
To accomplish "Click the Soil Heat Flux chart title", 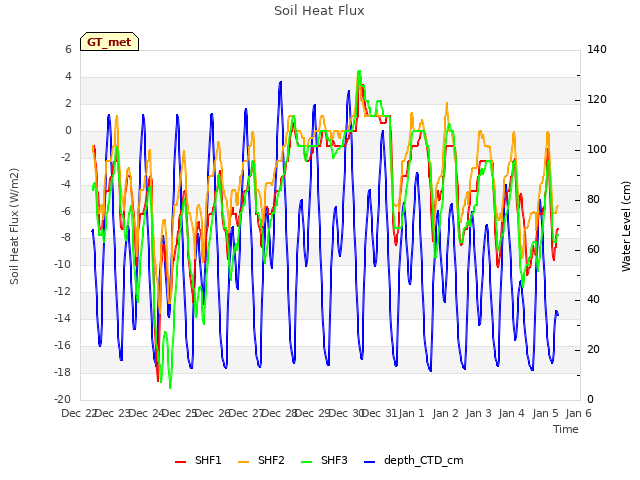I will [x=319, y=11].
